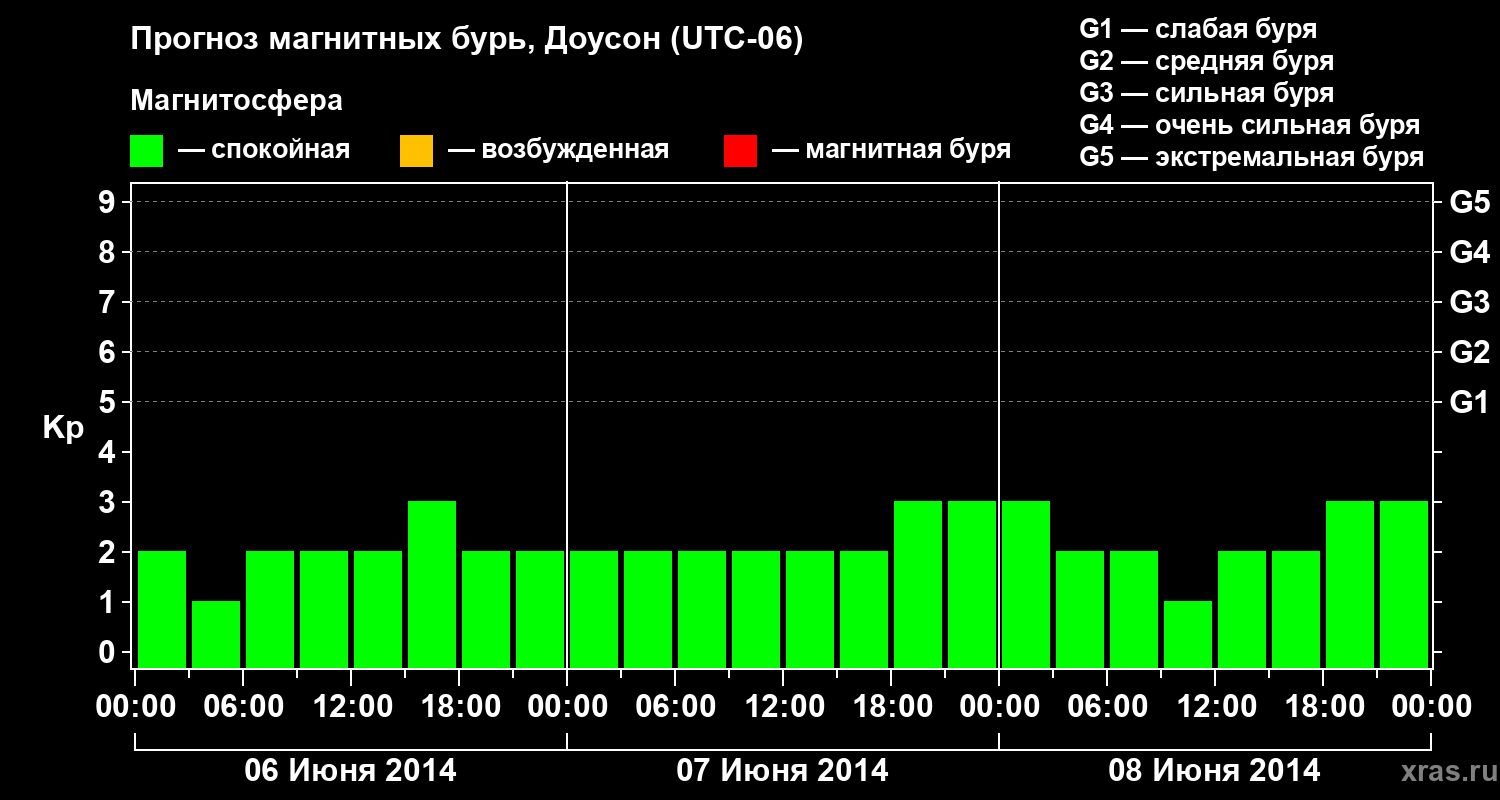Select the 08 June 06:00–09:00 bar

pyautogui.click(x=1134, y=609)
